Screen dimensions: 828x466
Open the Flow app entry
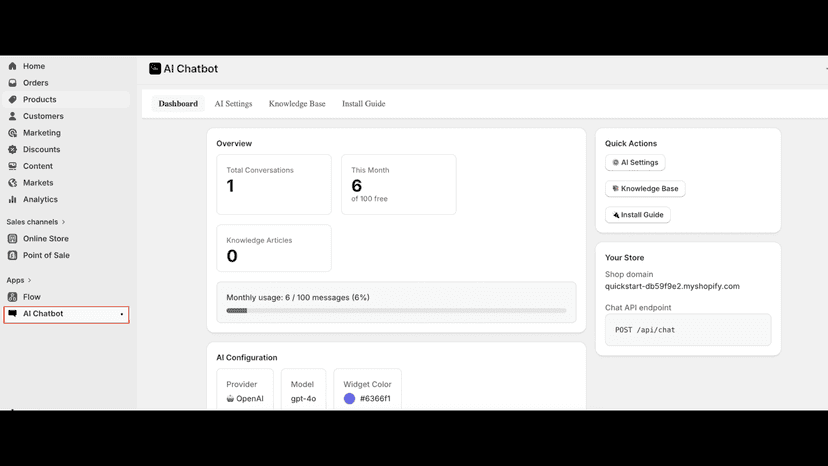pyautogui.click(x=66, y=297)
